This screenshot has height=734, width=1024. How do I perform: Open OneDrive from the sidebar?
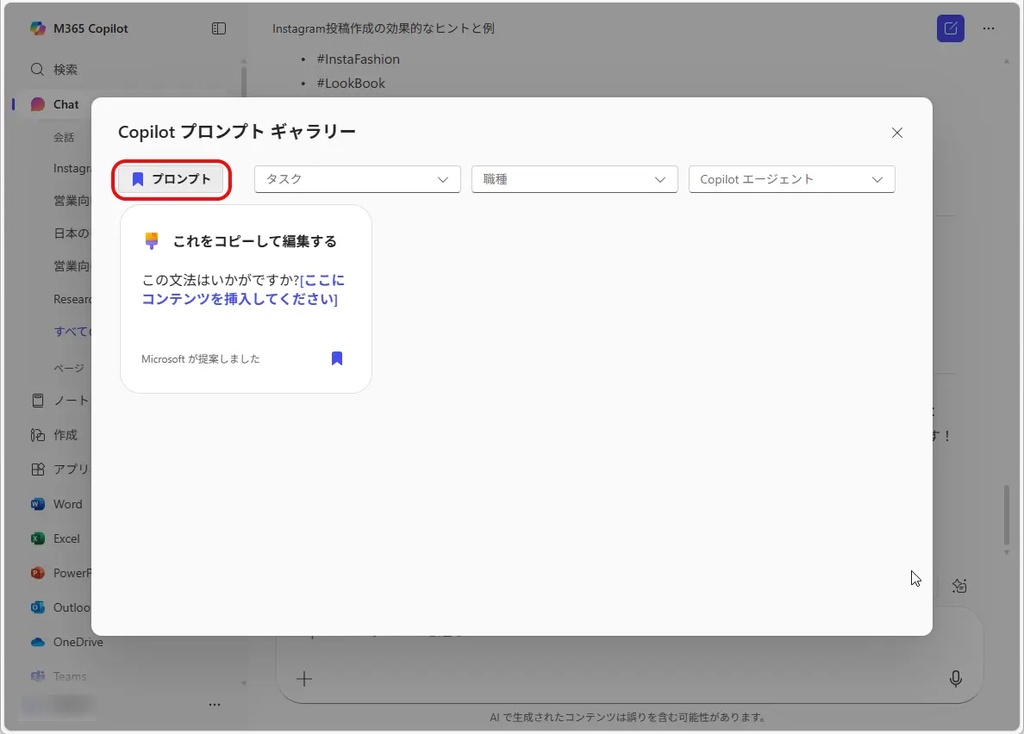point(77,642)
